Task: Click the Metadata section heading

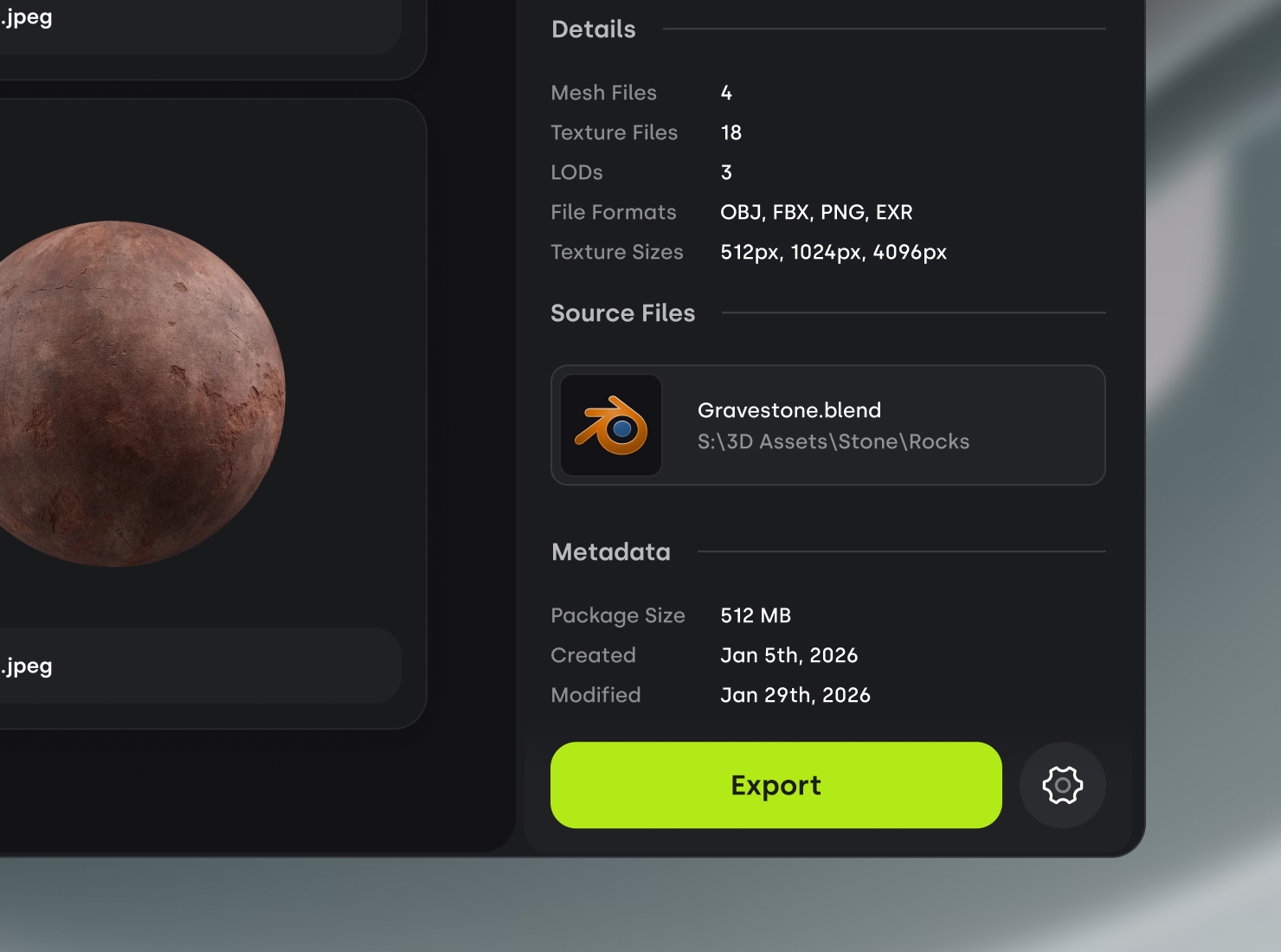Action: 611,552
